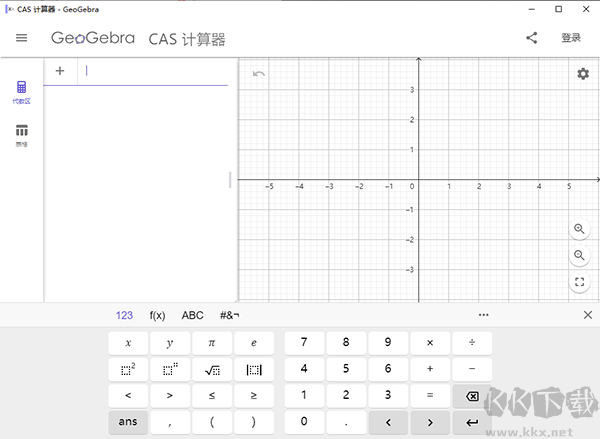This screenshot has height=439, width=600.
Task: Open the #&¬ symbols keyboard tab
Action: click(x=230, y=315)
